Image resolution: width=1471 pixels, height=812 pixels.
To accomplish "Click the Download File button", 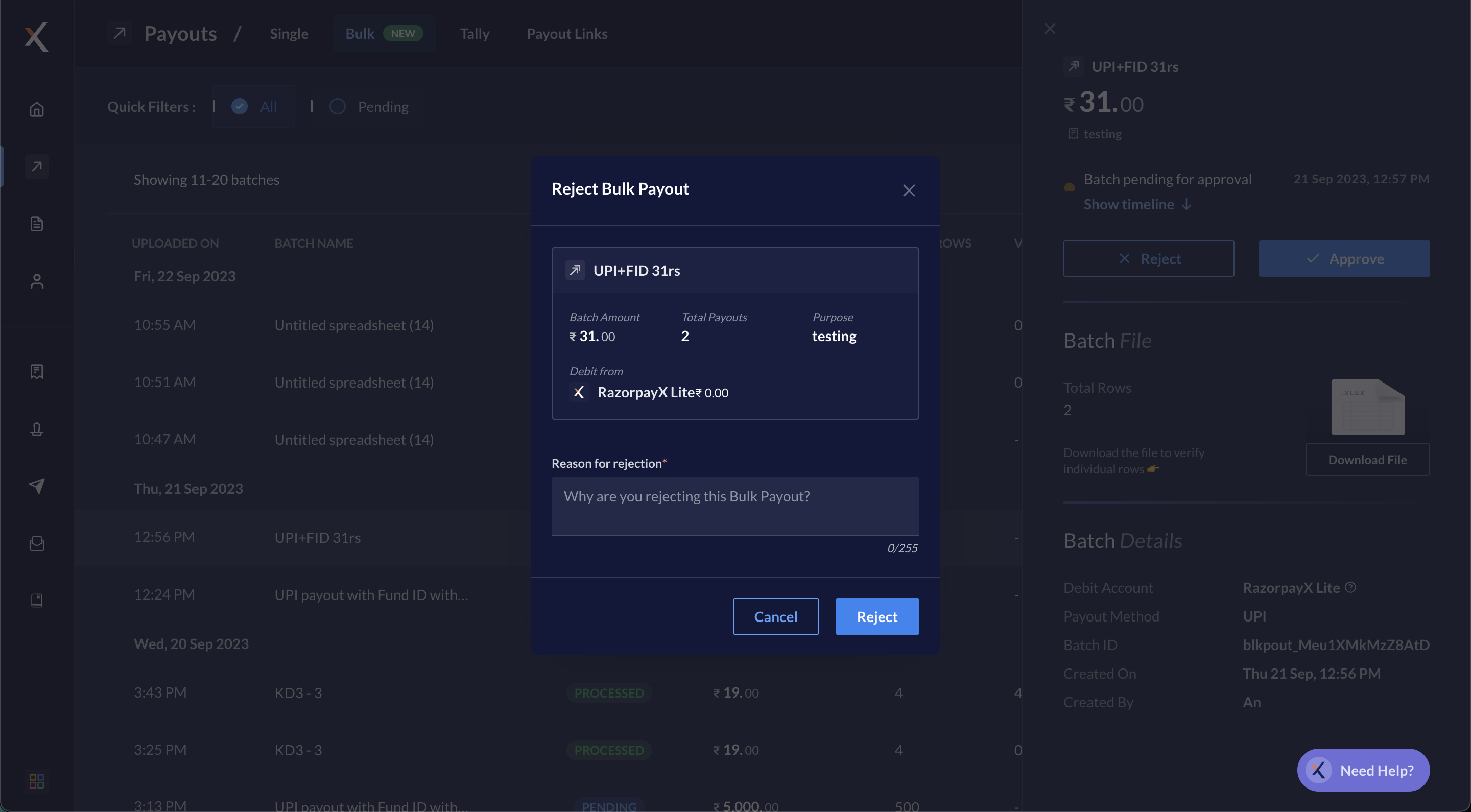I will 1367,459.
